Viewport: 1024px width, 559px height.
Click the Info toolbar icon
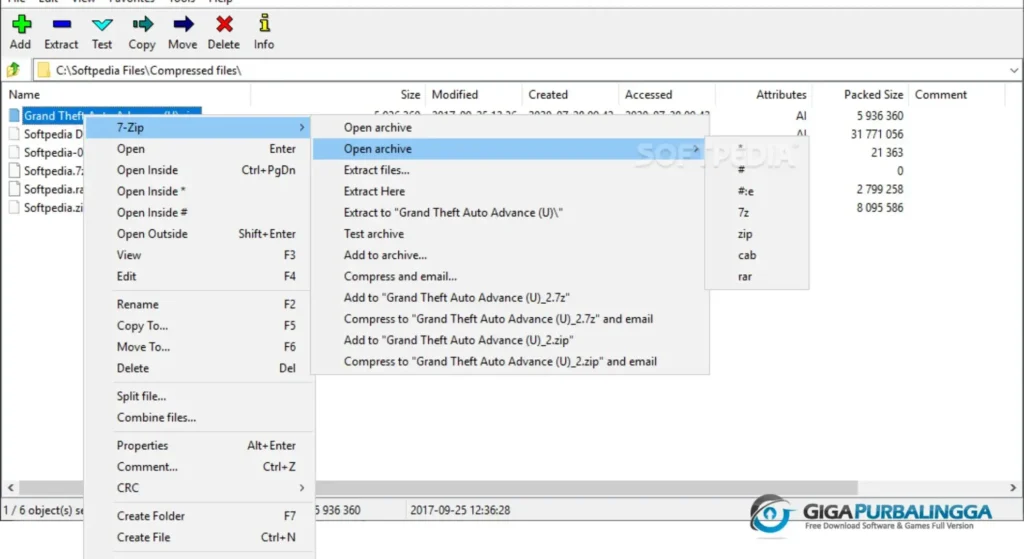[264, 24]
